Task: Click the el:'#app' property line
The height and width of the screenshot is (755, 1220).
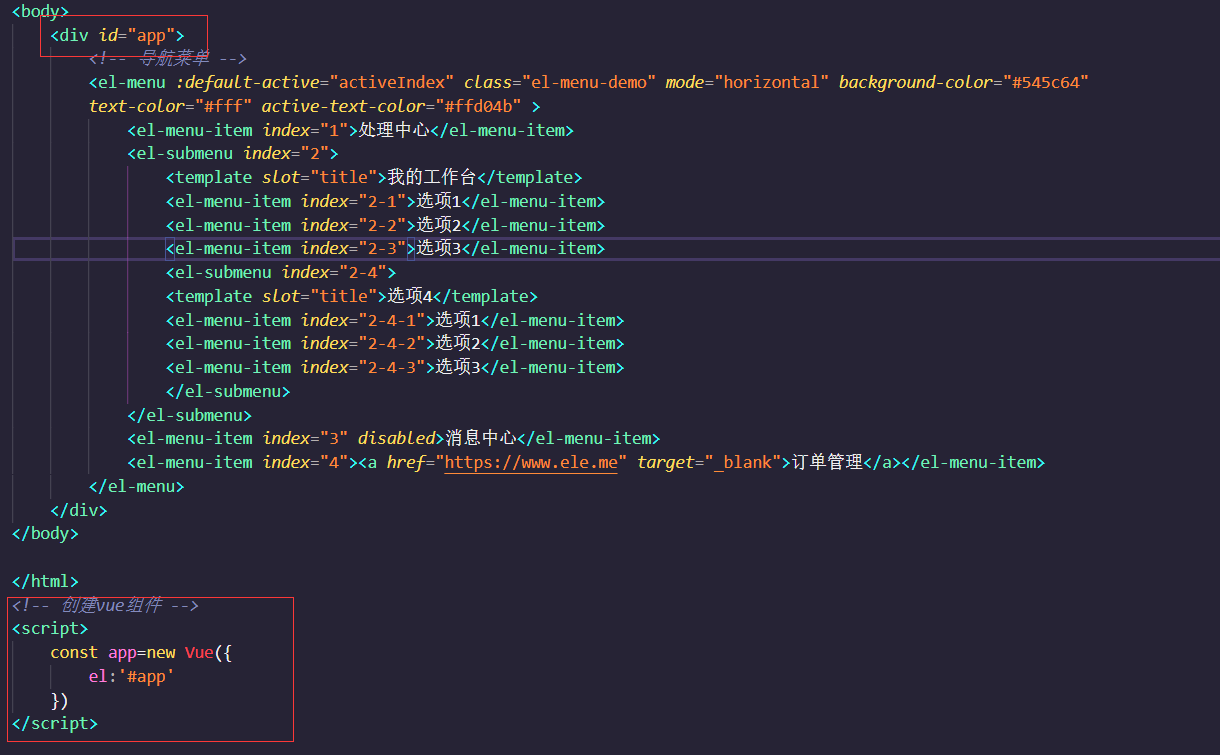Action: [x=132, y=677]
